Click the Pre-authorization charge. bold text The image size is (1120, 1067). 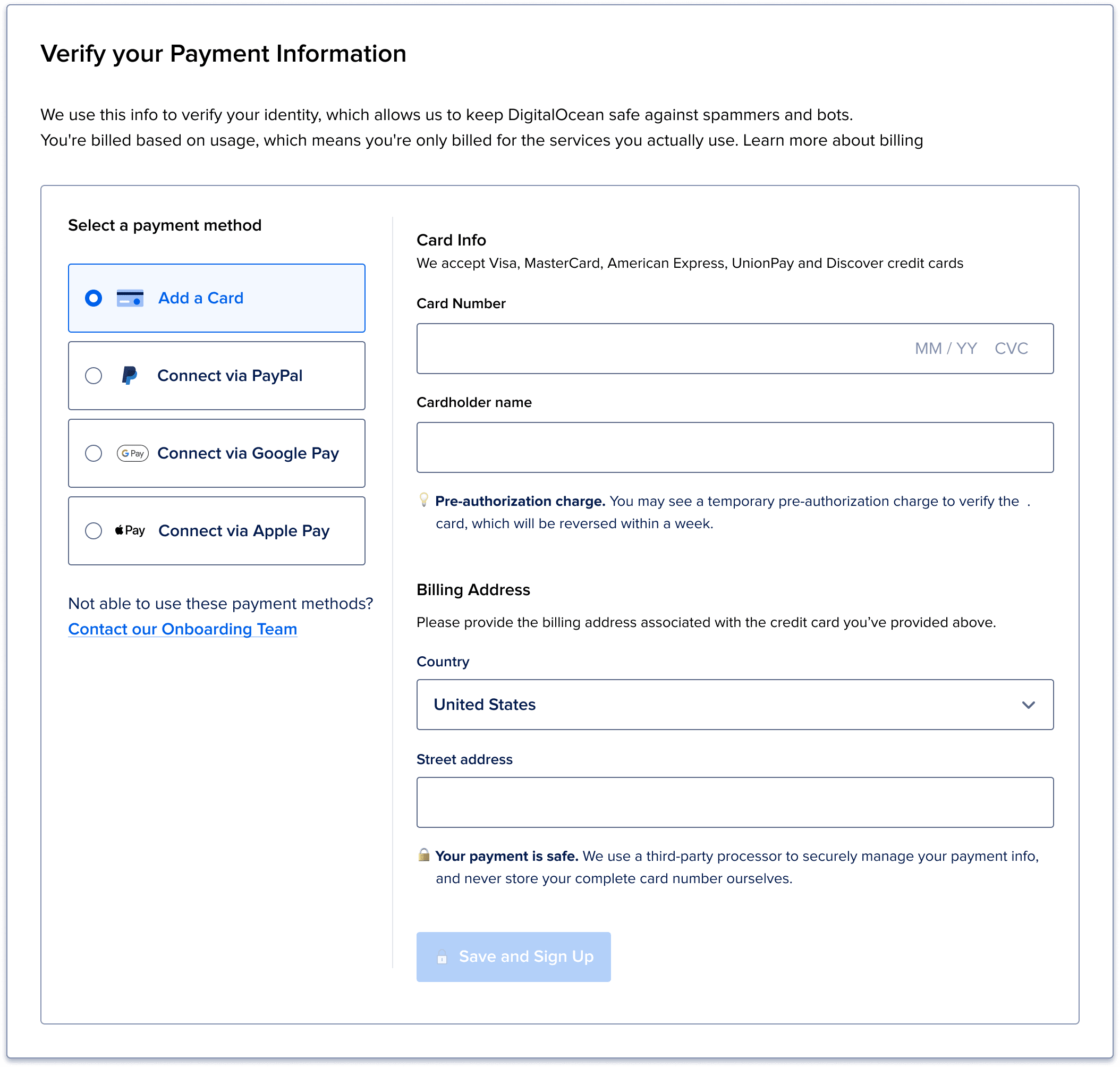(520, 501)
